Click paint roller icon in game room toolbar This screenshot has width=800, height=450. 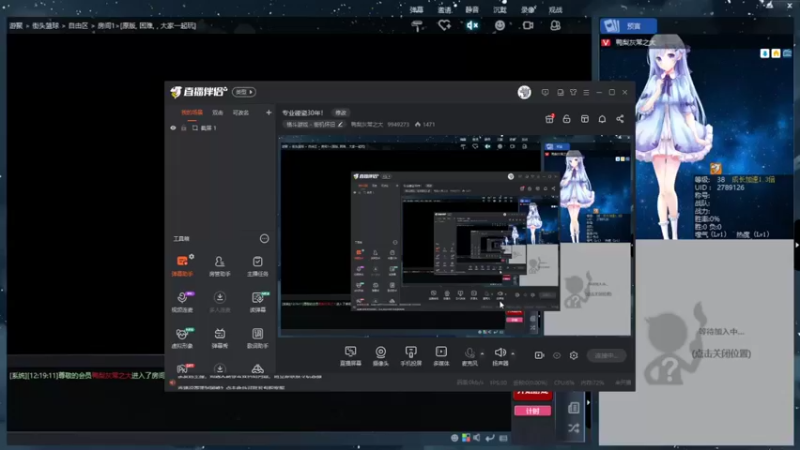coord(417,26)
